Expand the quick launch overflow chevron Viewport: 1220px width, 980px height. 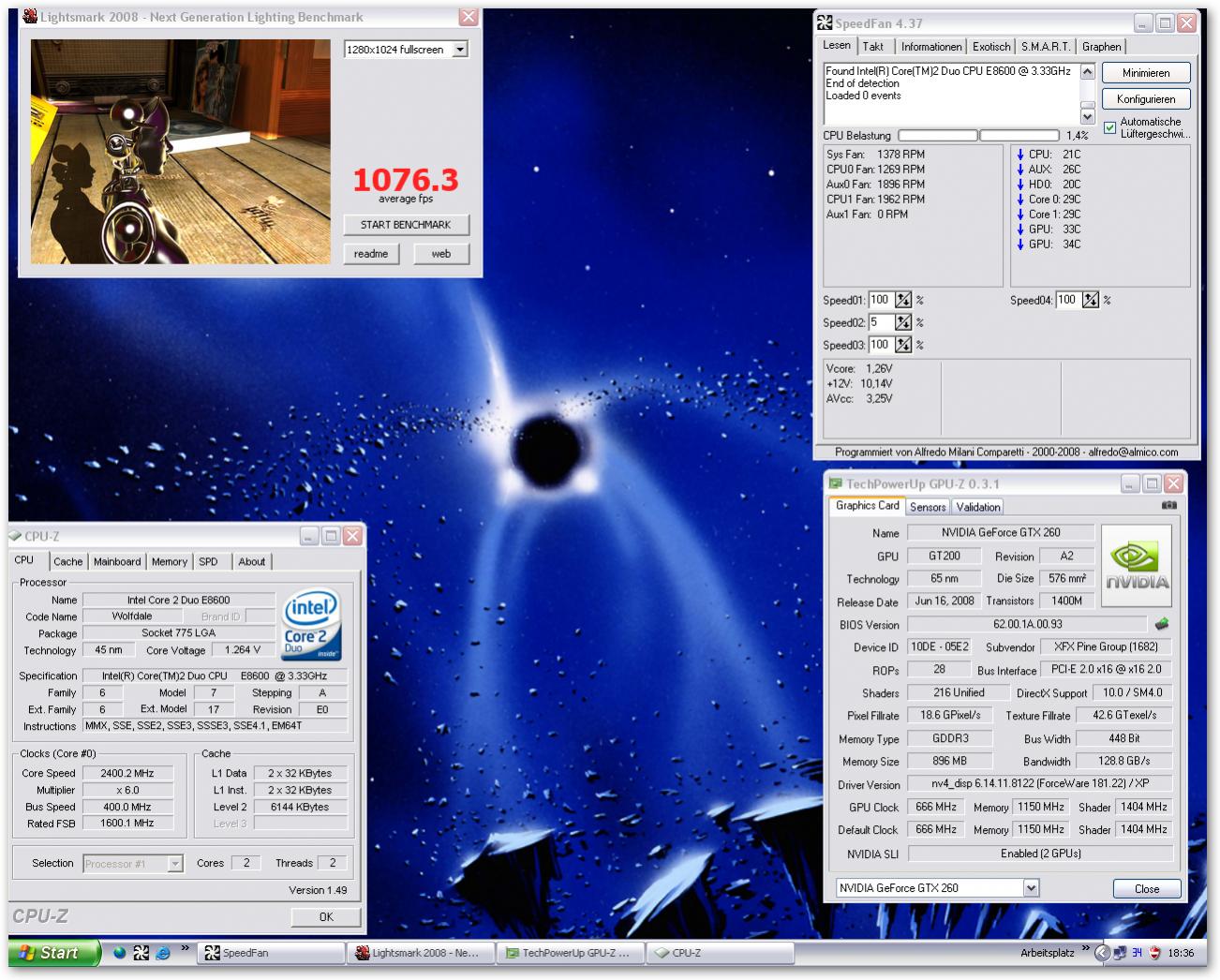click(185, 949)
